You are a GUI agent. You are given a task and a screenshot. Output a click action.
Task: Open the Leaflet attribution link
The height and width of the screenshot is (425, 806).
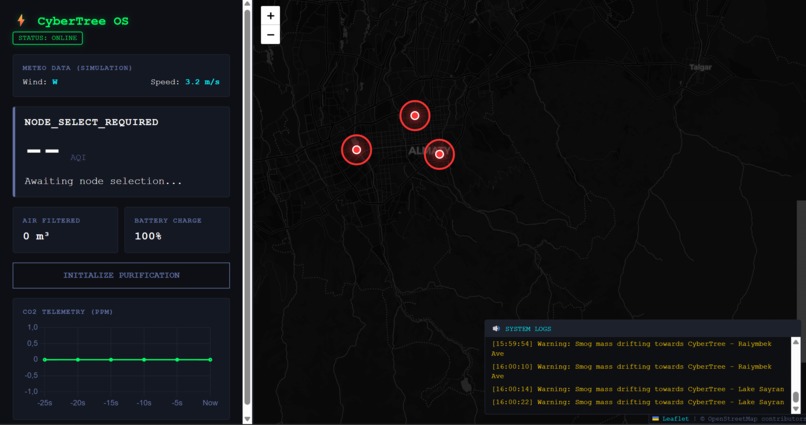[675, 419]
